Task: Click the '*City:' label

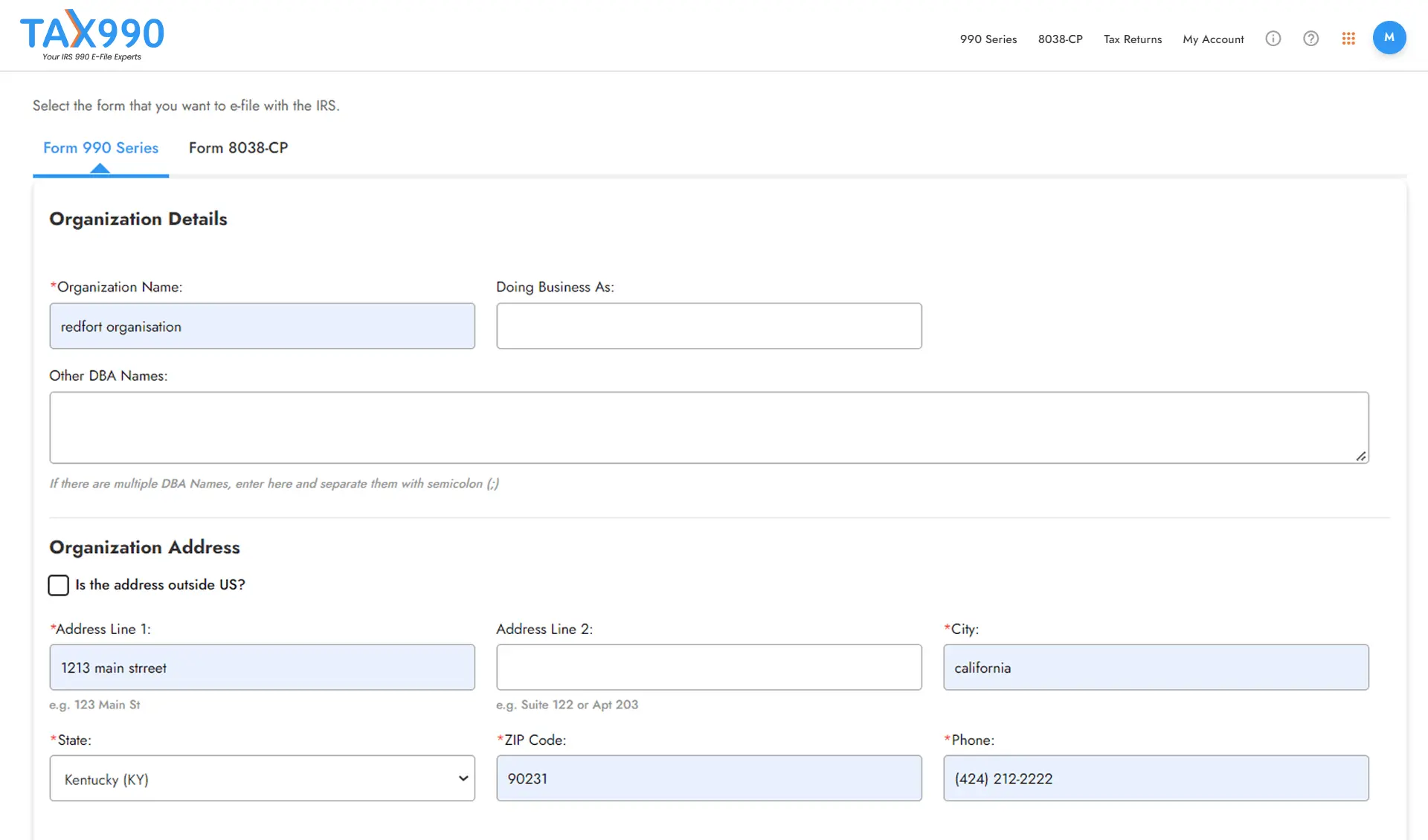Action: 962,629
